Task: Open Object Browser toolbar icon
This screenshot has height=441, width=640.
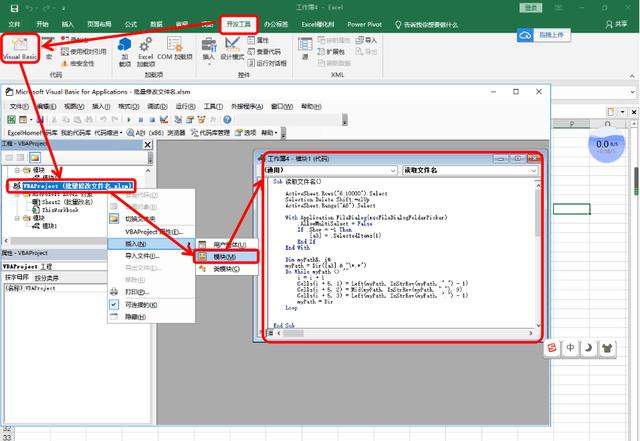Action: click(x=201, y=120)
